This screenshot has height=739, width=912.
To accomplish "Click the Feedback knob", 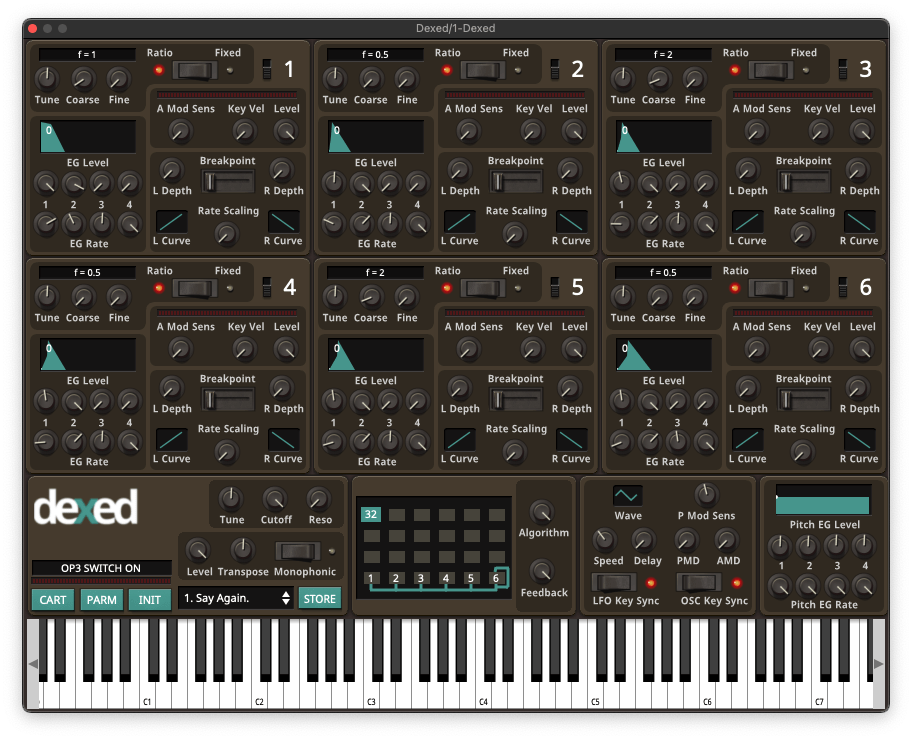I will click(542, 572).
